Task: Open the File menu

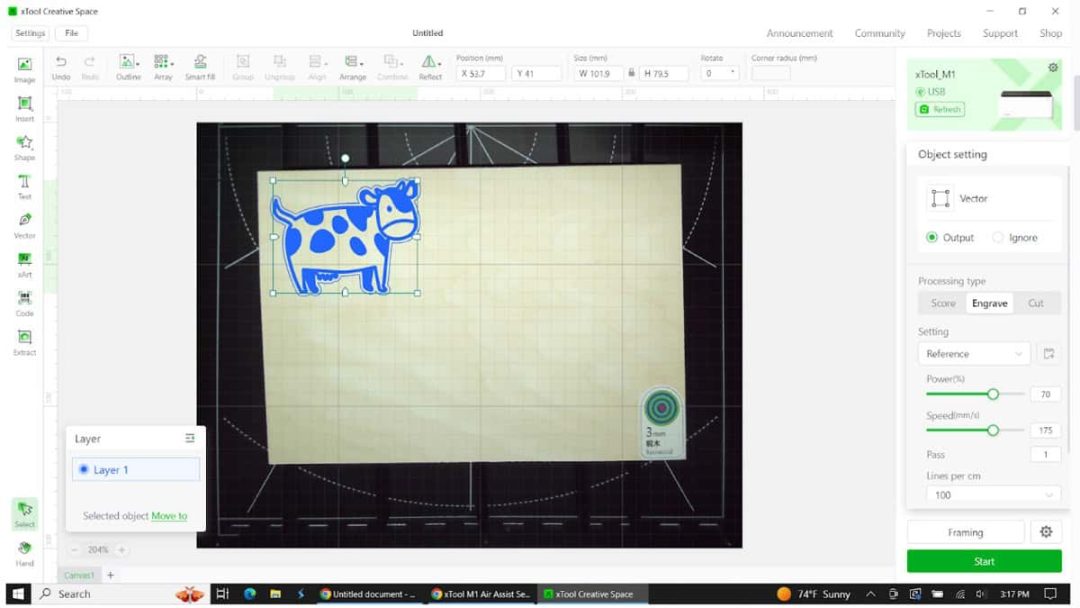Action: click(71, 33)
